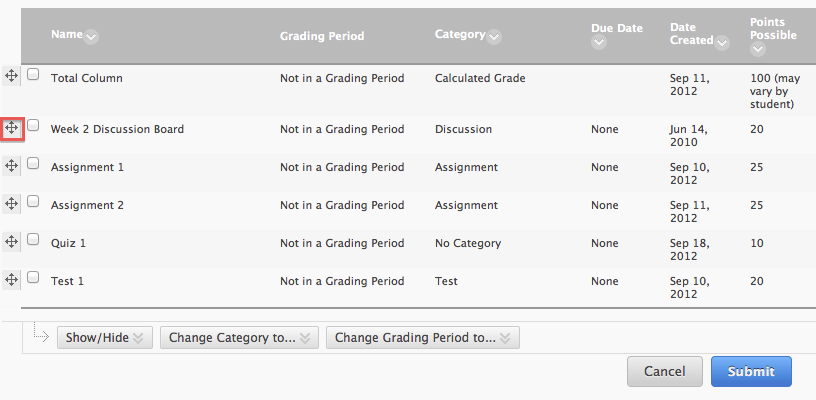Click the move handle for Total Column row
The height and width of the screenshot is (400, 816).
(x=11, y=77)
